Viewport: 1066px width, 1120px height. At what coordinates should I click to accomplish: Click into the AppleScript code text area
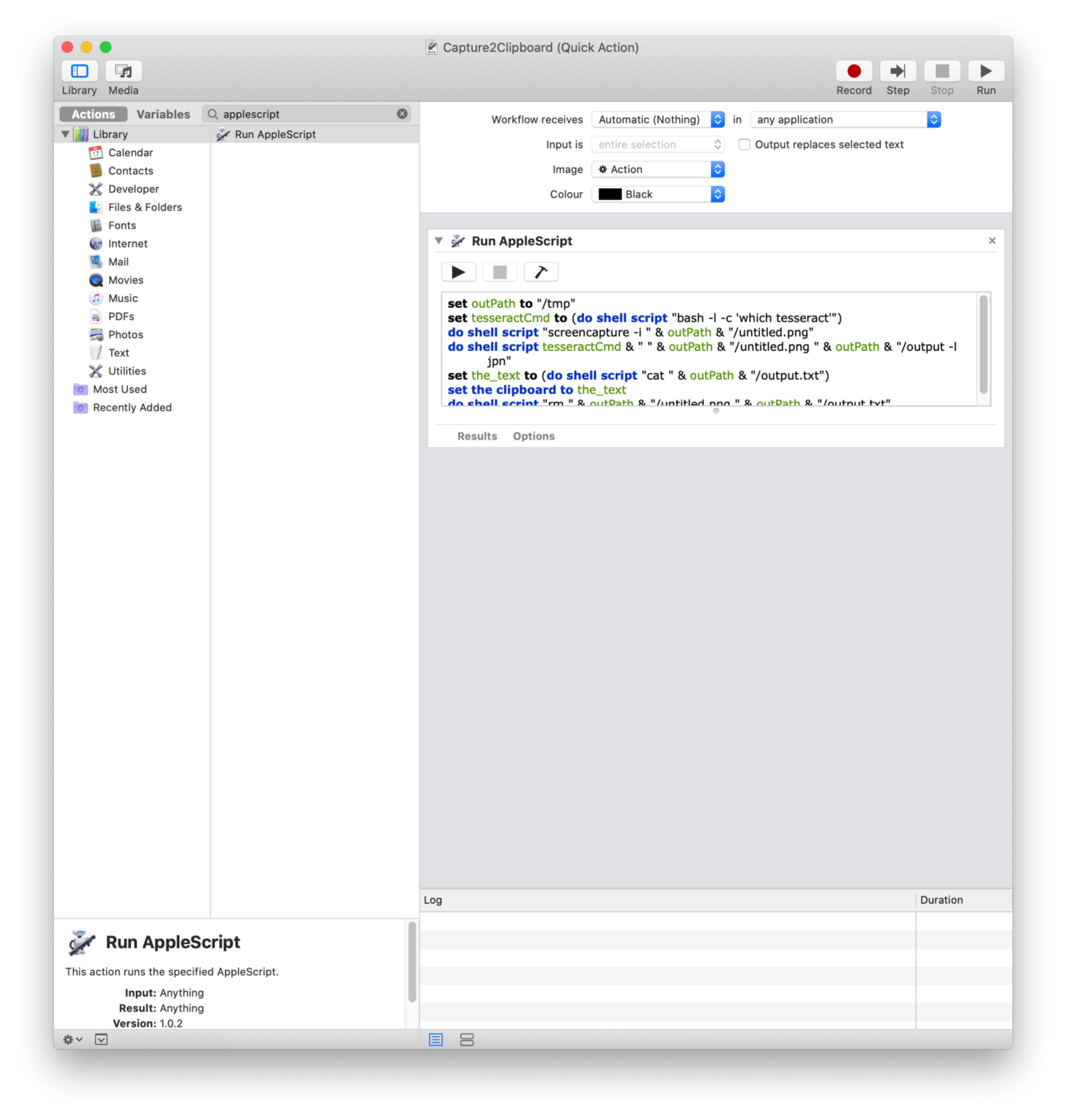point(710,349)
